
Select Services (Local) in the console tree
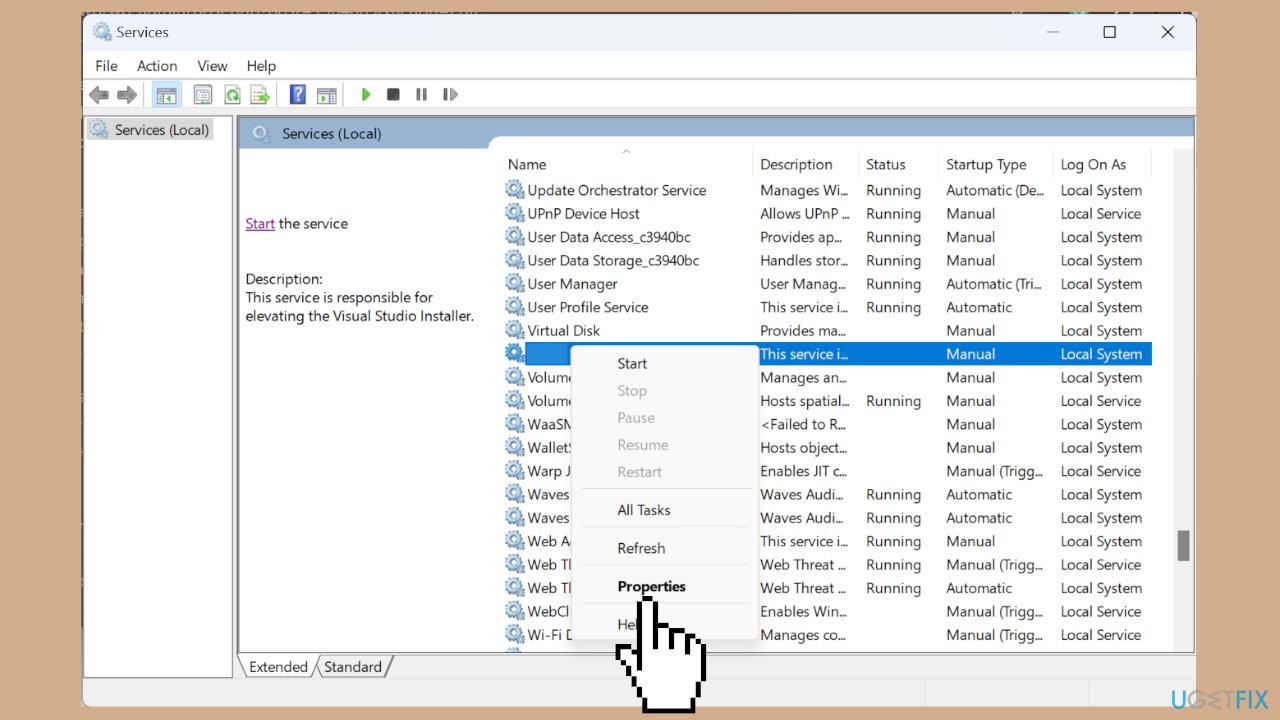161,130
